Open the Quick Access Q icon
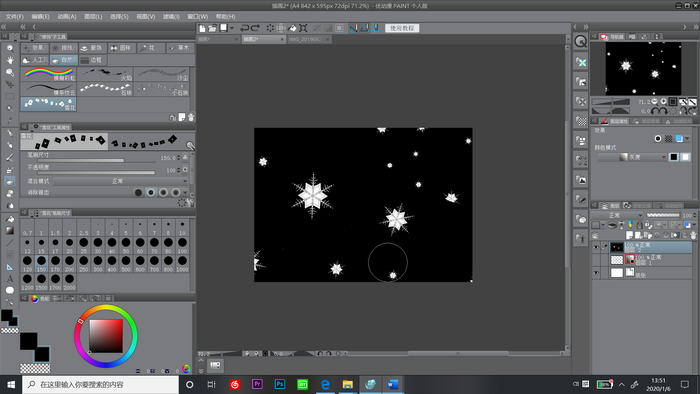 580,41
